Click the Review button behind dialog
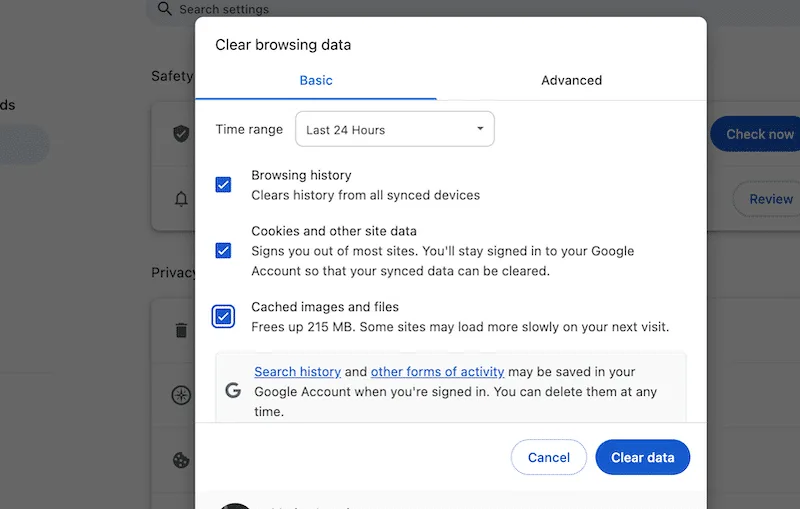Screen dimensions: 800x509 [x=767, y=199]
